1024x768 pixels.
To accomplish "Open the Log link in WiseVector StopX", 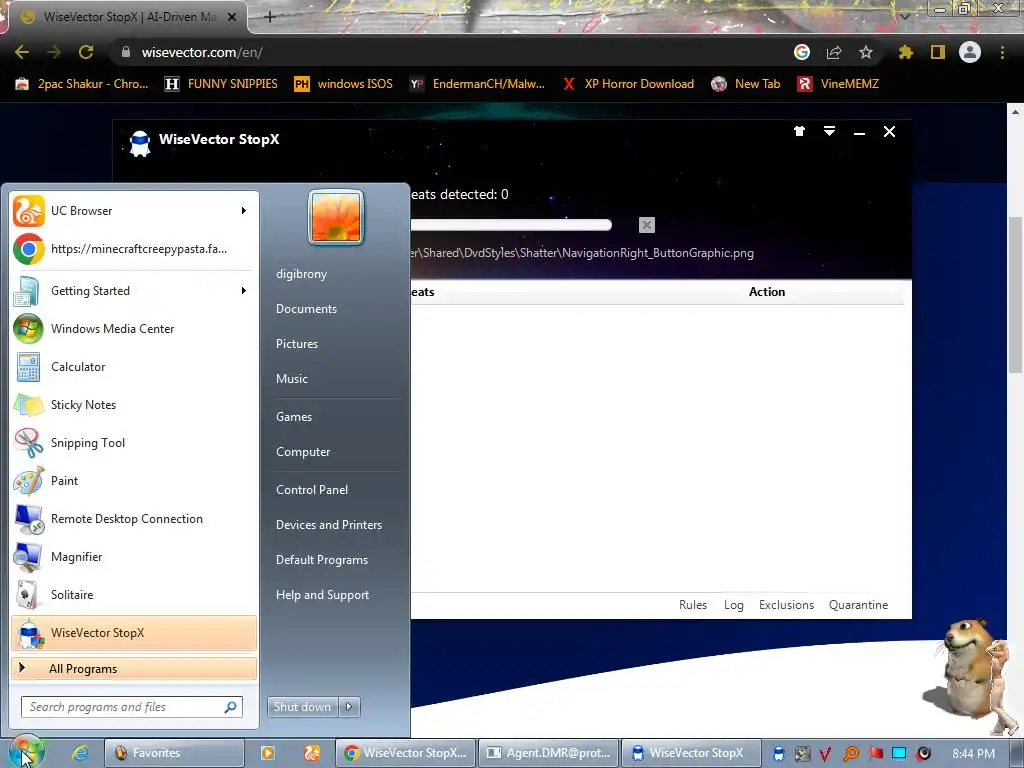I will pos(733,605).
